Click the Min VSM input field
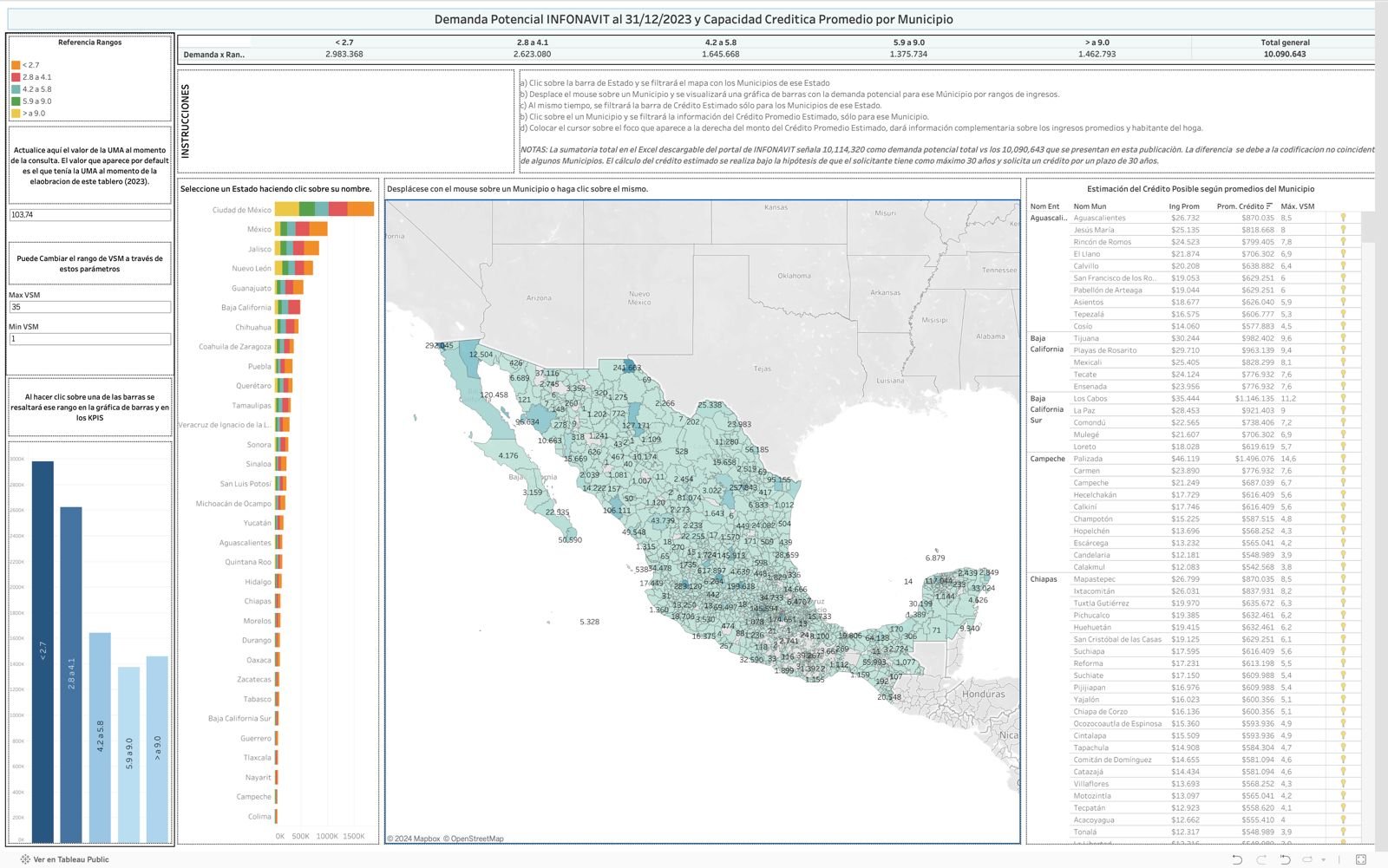The image size is (1388, 868). pyautogui.click(x=89, y=339)
